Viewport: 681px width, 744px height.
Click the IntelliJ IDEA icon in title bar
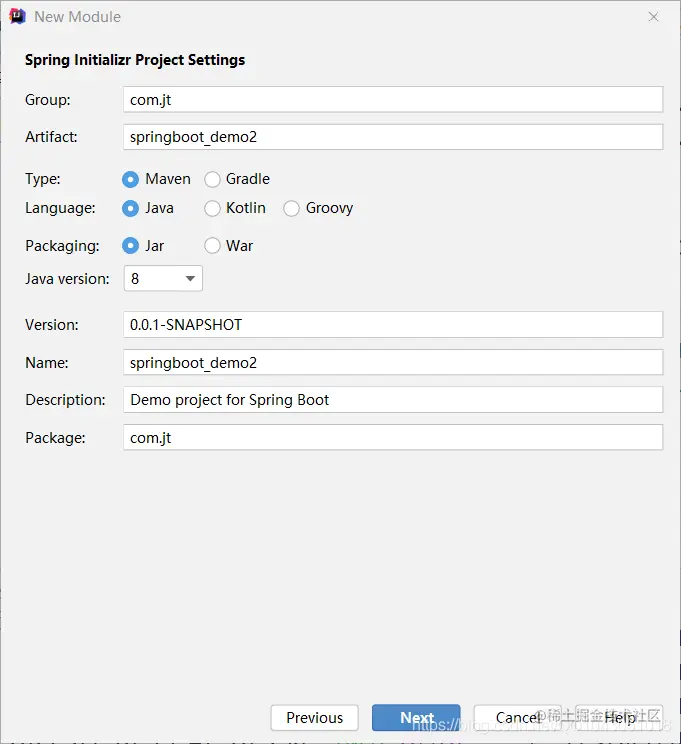click(17, 16)
